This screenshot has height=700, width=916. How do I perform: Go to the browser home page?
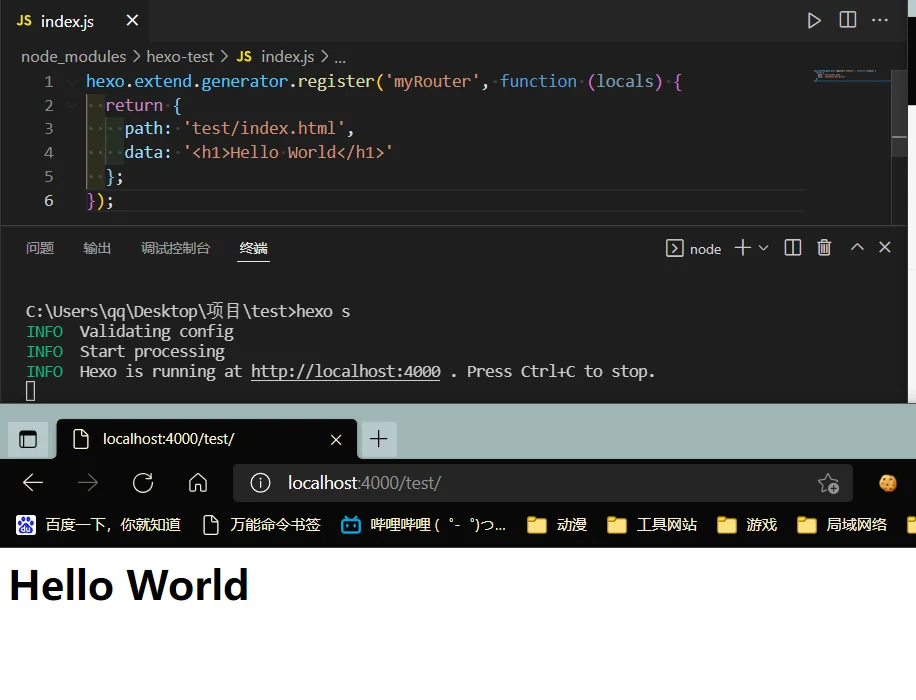click(x=198, y=483)
